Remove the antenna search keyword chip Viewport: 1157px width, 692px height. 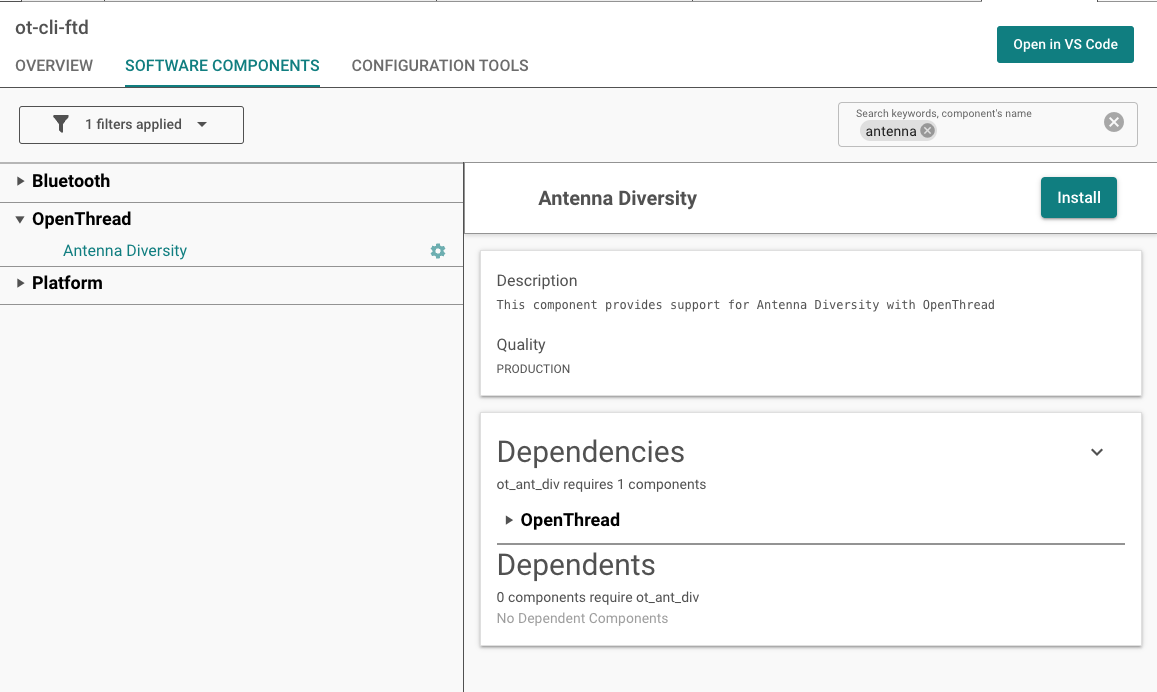tap(927, 131)
